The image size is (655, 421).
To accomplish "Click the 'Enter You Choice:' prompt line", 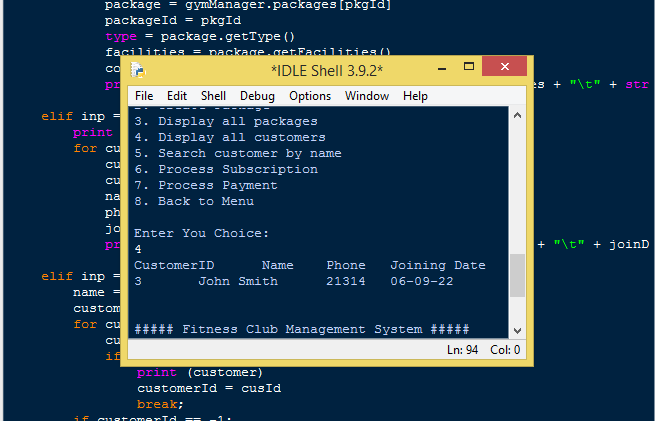I will (201, 233).
